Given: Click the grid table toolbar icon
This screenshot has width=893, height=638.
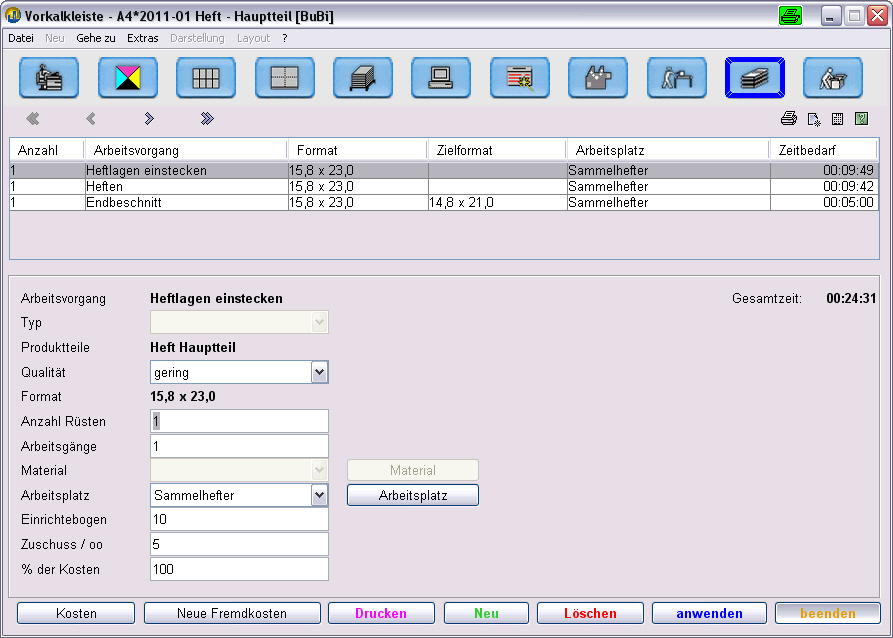Looking at the screenshot, I should click(x=206, y=78).
